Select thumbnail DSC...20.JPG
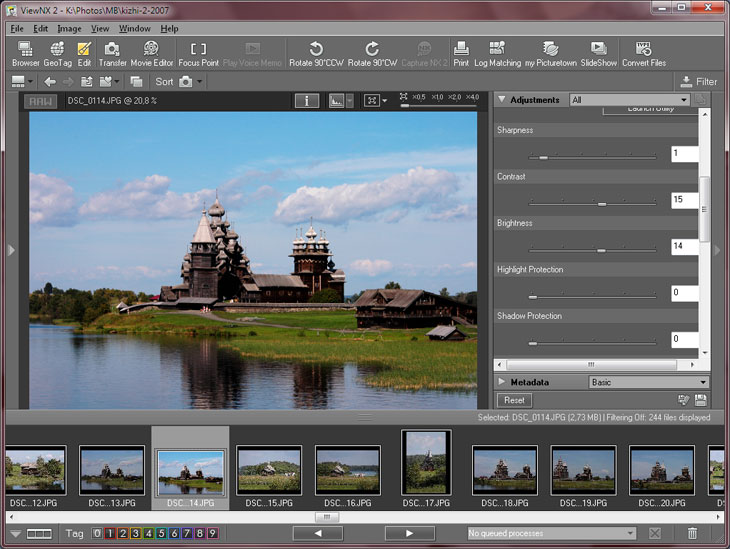730x549 pixels. 662,476
